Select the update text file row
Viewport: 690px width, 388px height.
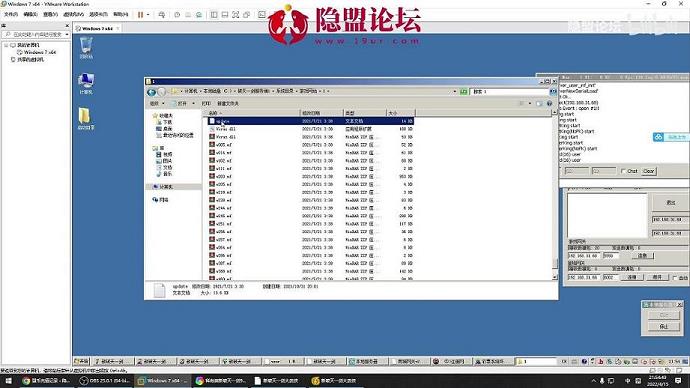311,121
